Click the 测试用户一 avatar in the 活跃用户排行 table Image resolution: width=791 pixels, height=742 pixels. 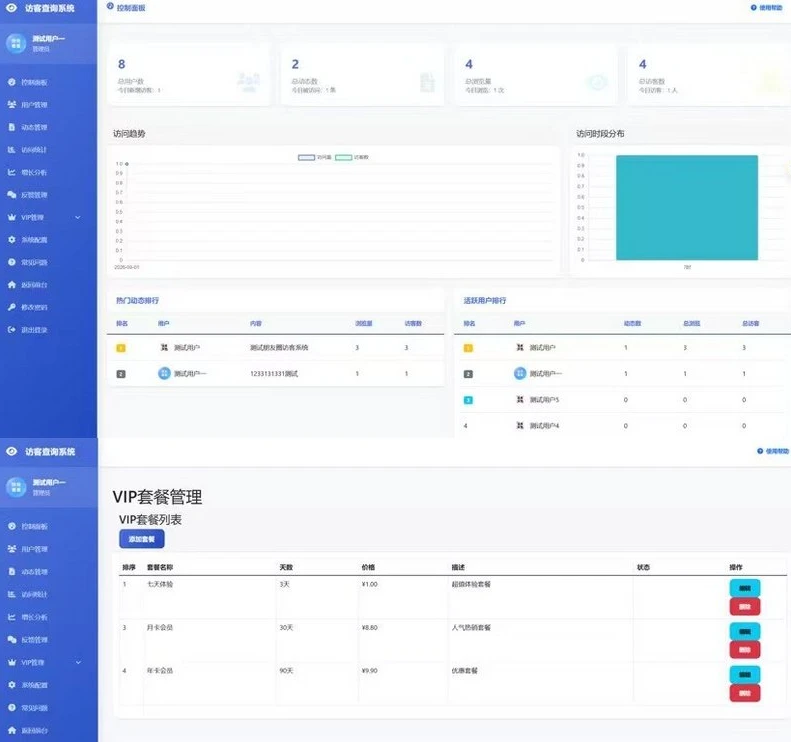point(520,373)
